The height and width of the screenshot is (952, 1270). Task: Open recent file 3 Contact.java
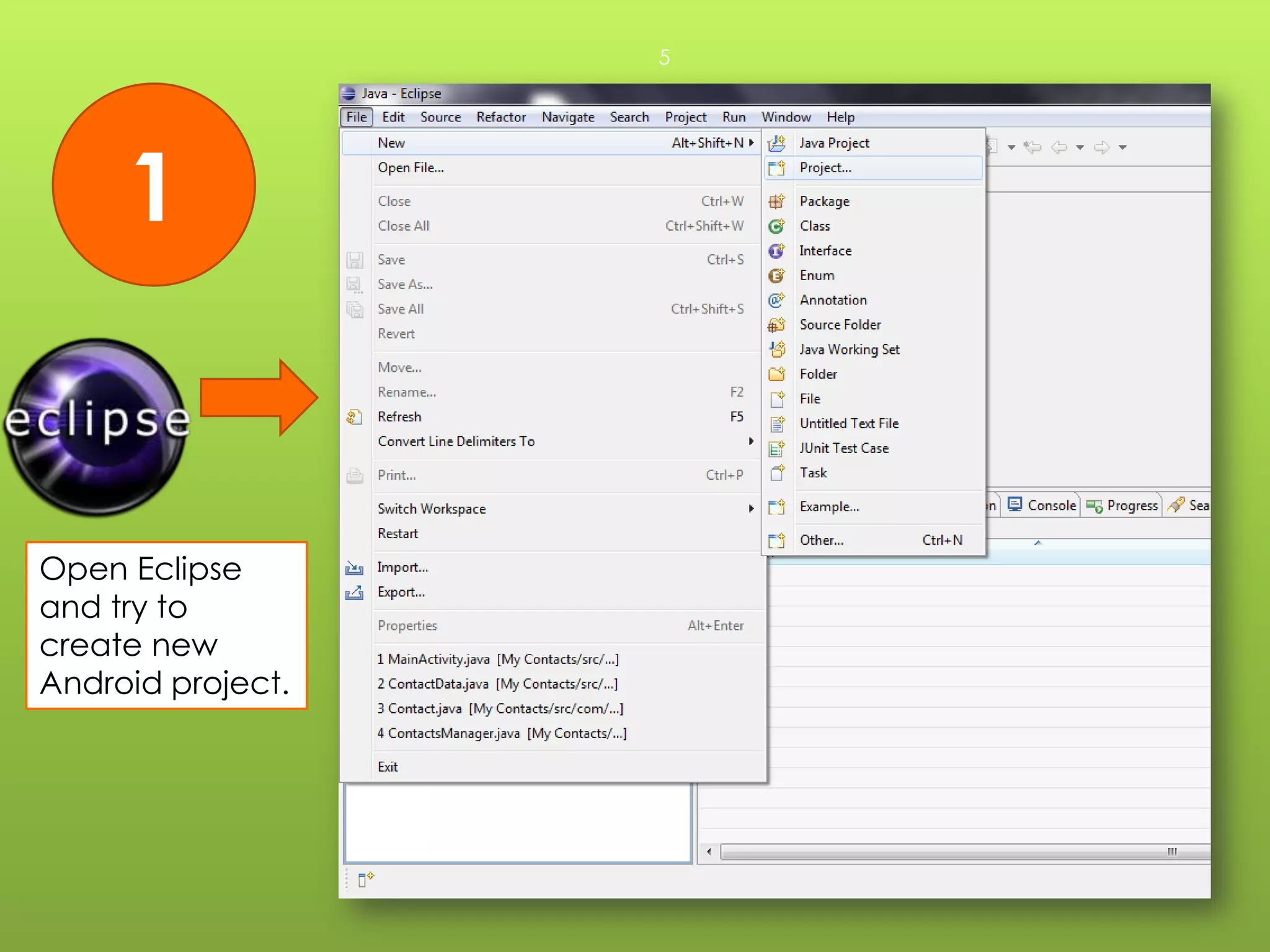pyautogui.click(x=552, y=709)
